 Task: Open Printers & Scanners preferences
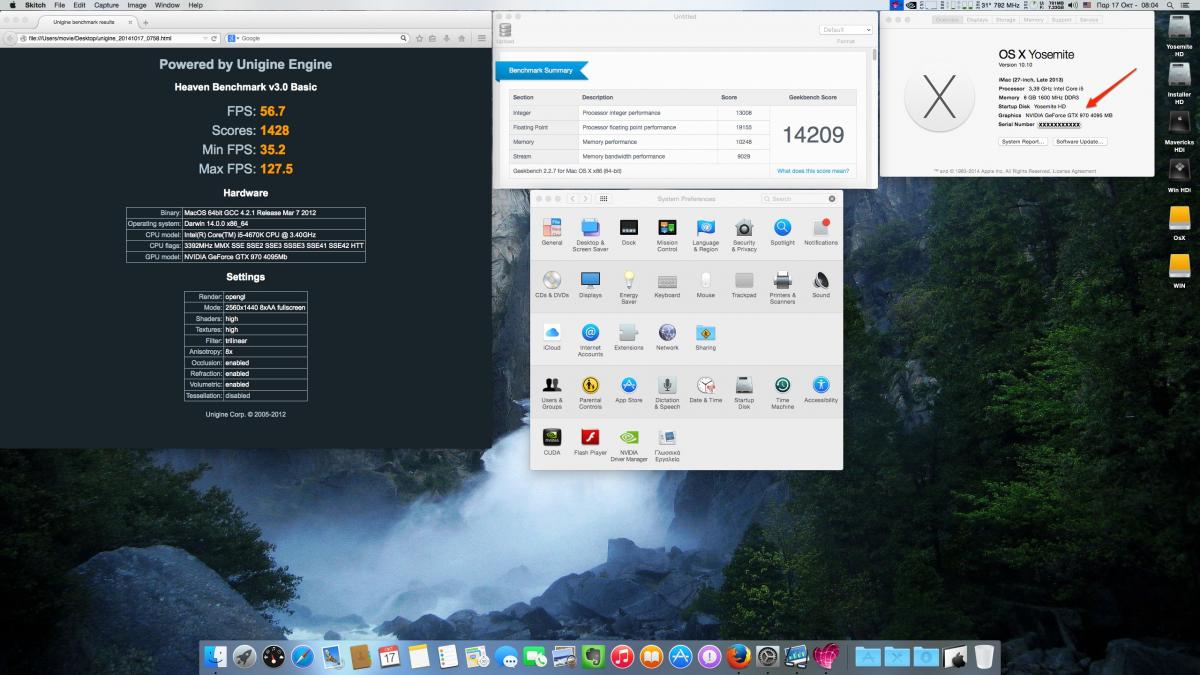coord(782,286)
